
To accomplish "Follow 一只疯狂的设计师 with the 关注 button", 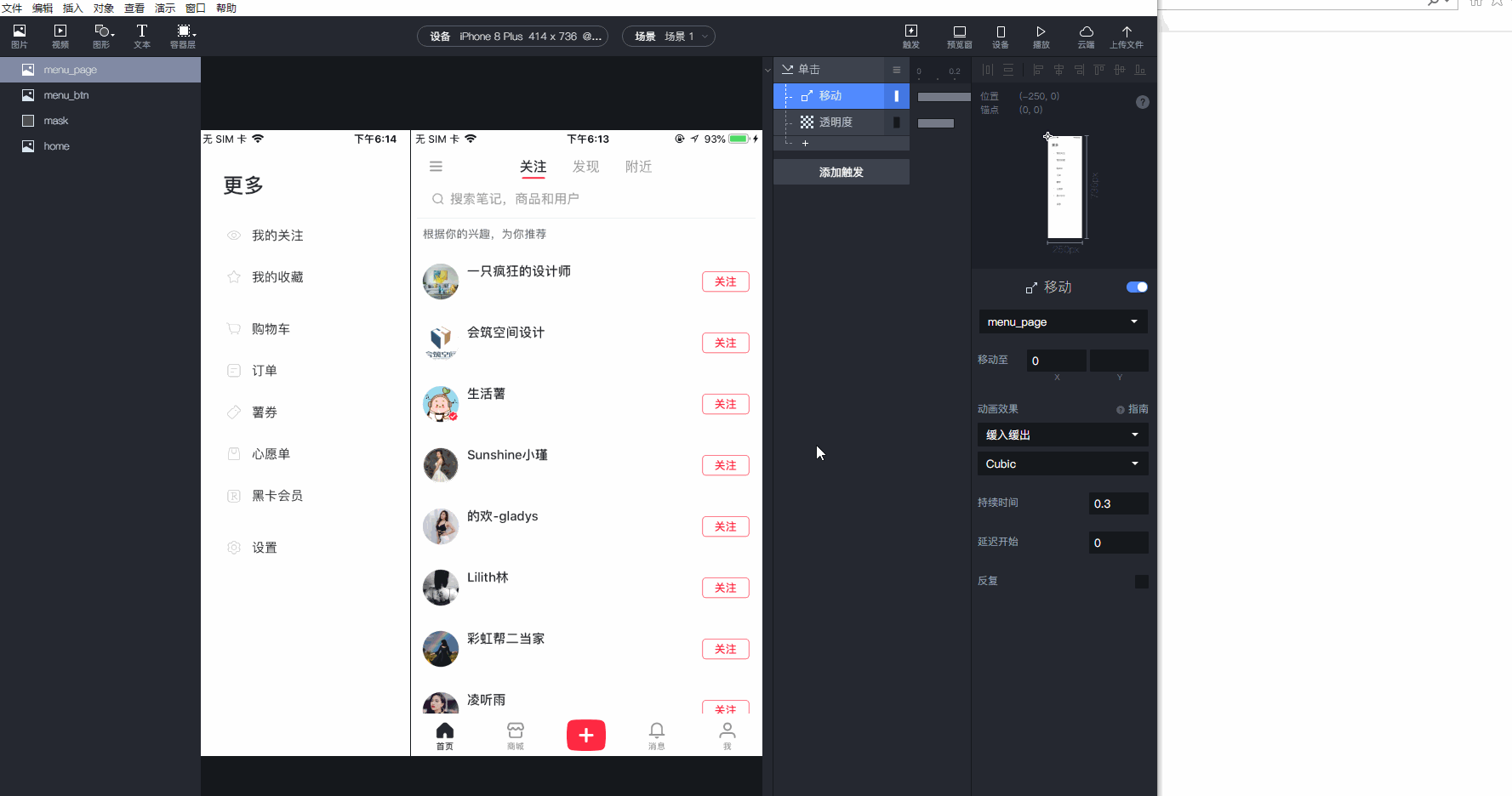I will pyautogui.click(x=726, y=281).
